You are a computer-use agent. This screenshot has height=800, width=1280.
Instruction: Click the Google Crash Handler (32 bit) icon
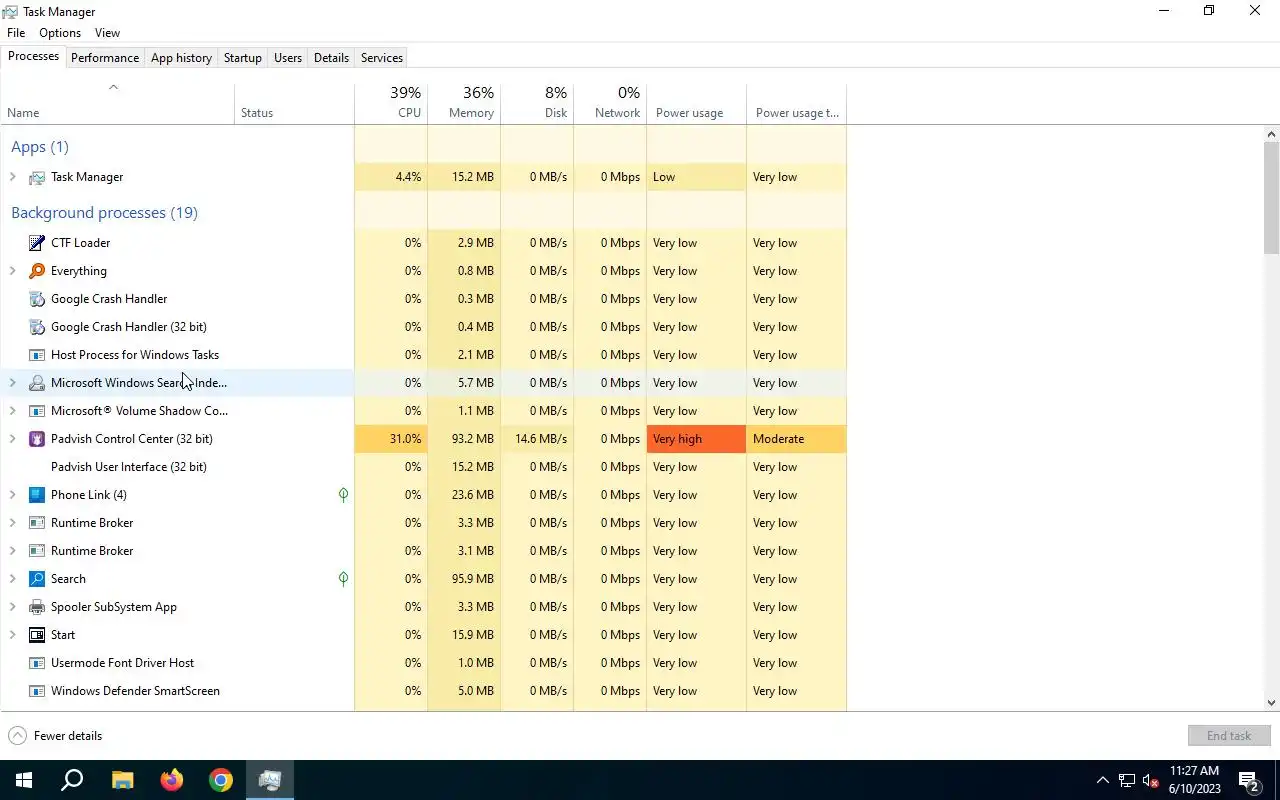pyautogui.click(x=37, y=327)
